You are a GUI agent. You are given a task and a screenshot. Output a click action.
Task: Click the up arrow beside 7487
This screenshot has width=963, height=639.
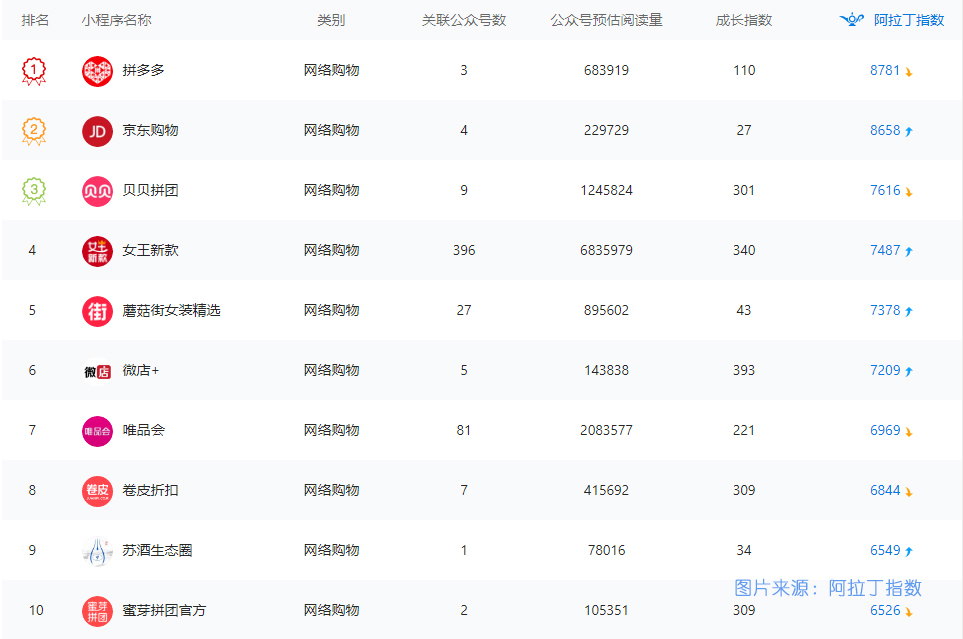(909, 251)
